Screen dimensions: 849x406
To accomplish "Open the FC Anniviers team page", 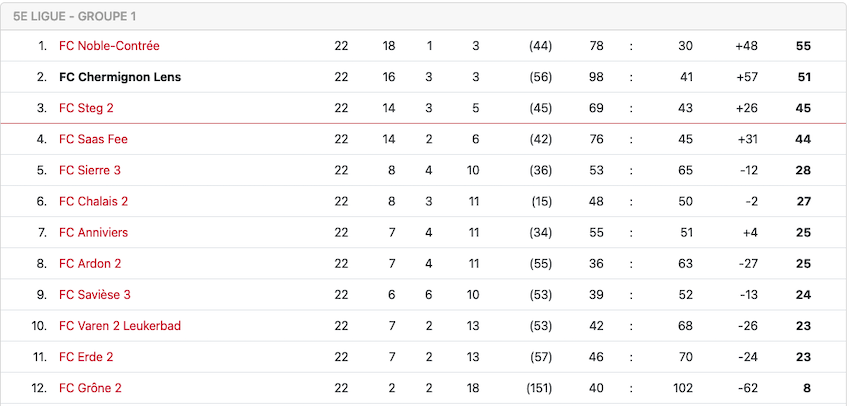I will point(93,232).
